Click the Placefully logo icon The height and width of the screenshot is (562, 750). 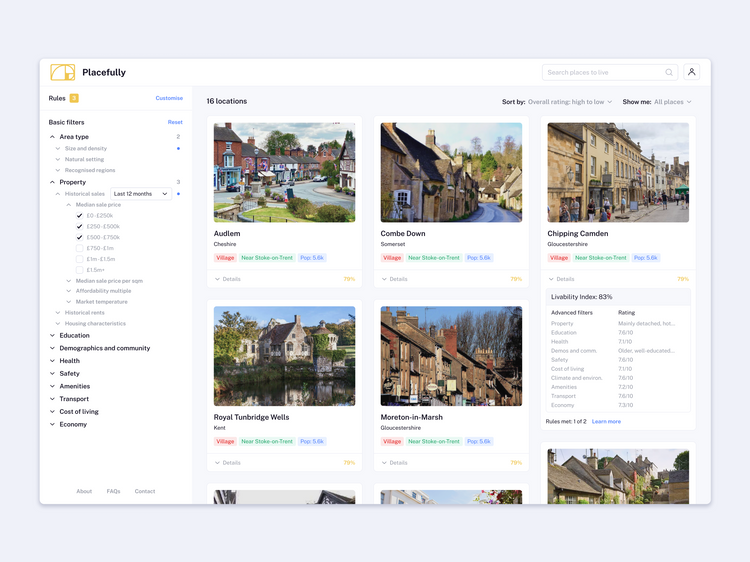(62, 72)
